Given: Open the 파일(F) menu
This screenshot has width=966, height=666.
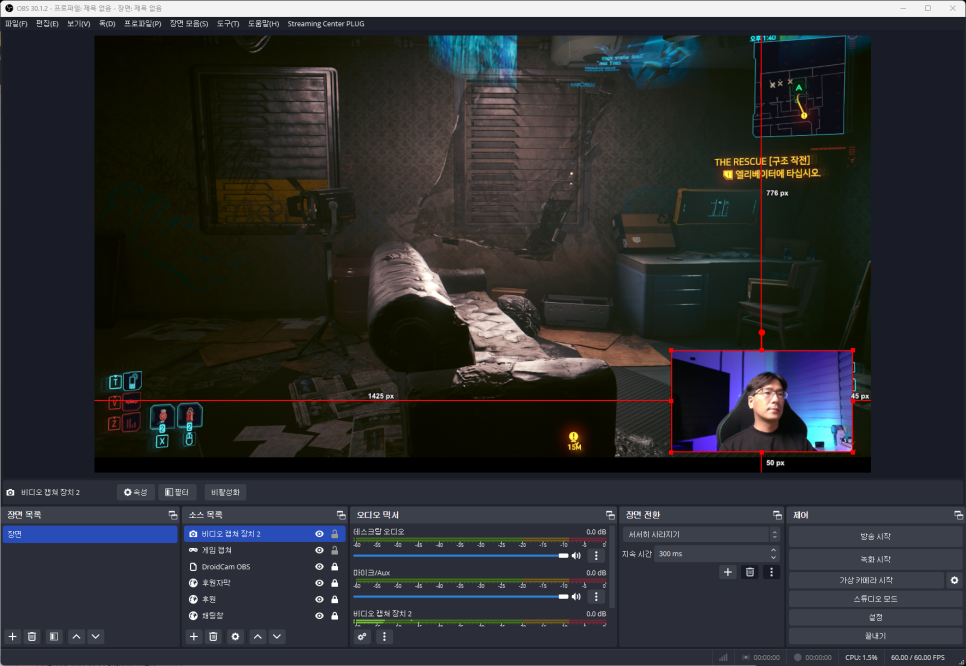Looking at the screenshot, I should click(x=16, y=23).
